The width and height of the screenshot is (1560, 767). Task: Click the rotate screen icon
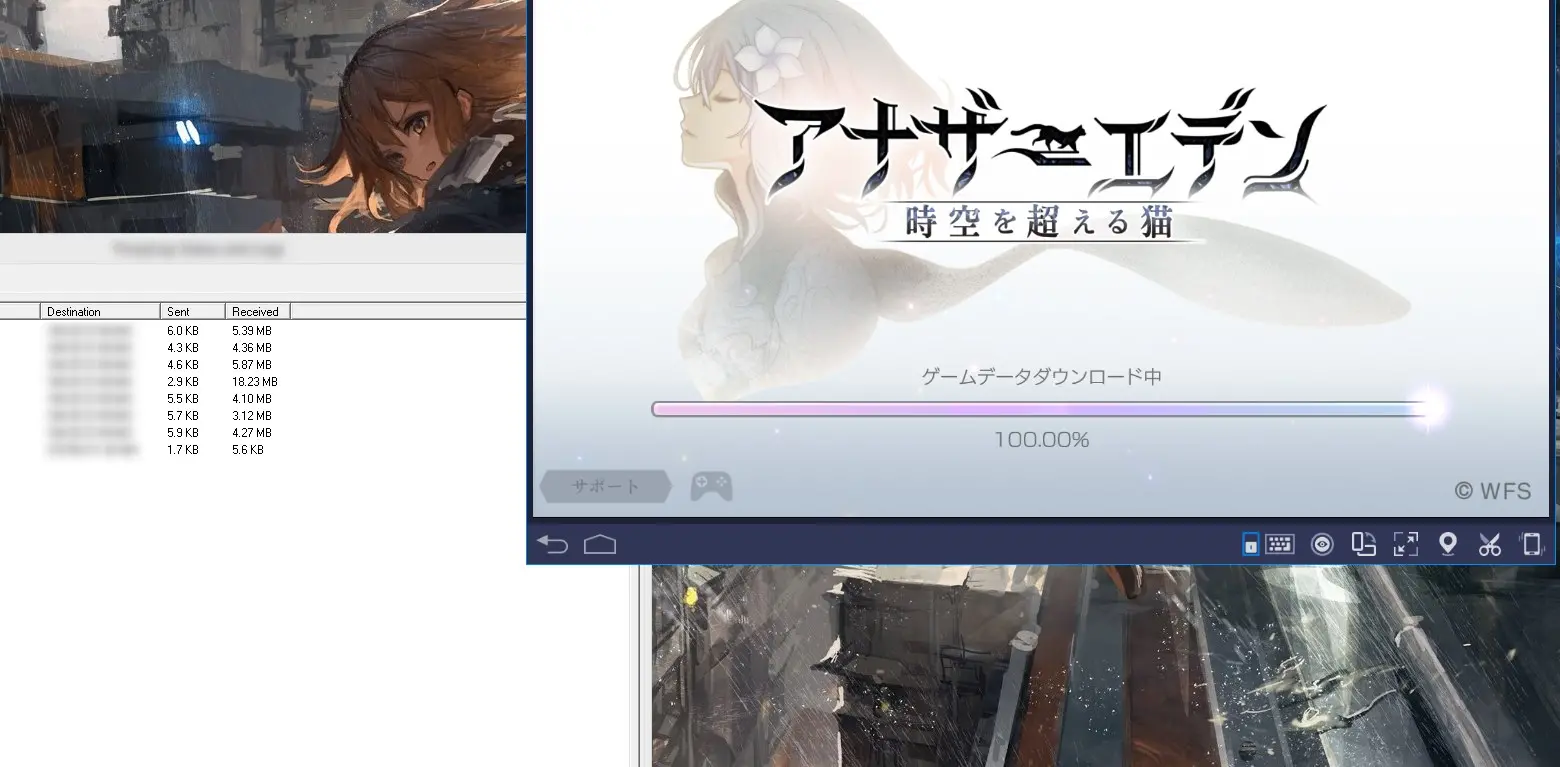click(x=1364, y=544)
